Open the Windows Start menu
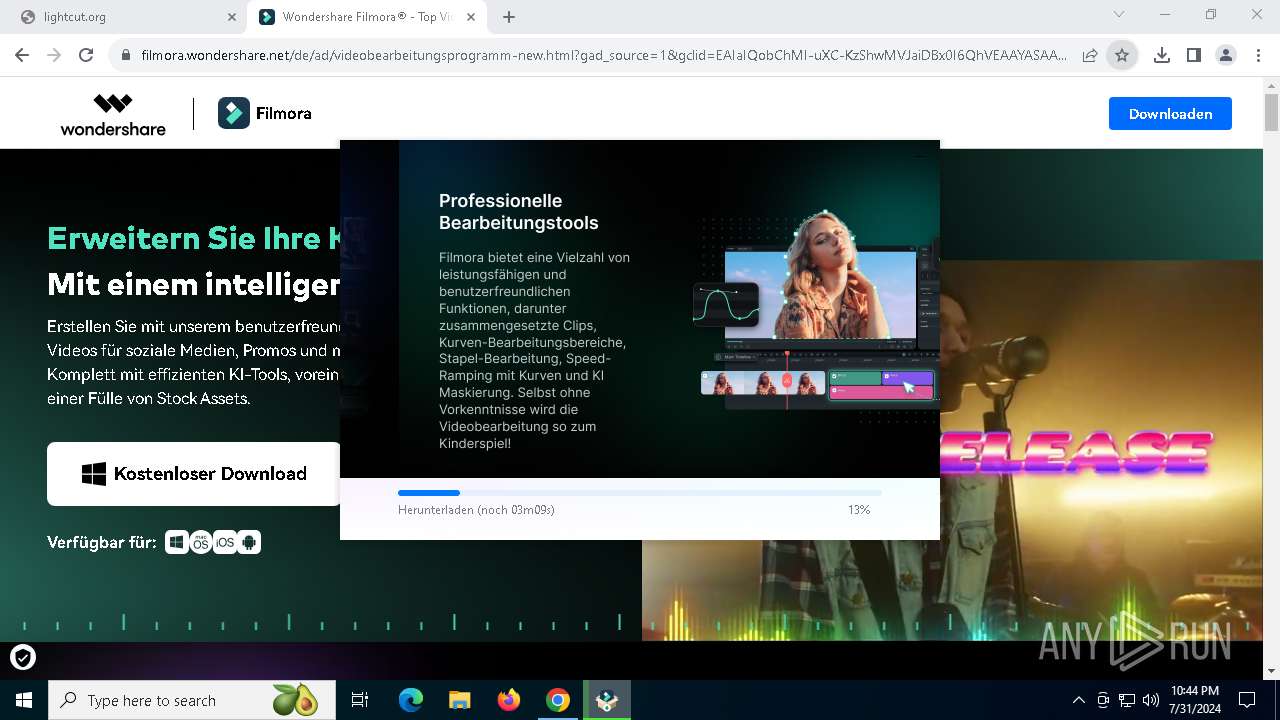Screen dimensions: 1280x720 pyautogui.click(x=24, y=700)
